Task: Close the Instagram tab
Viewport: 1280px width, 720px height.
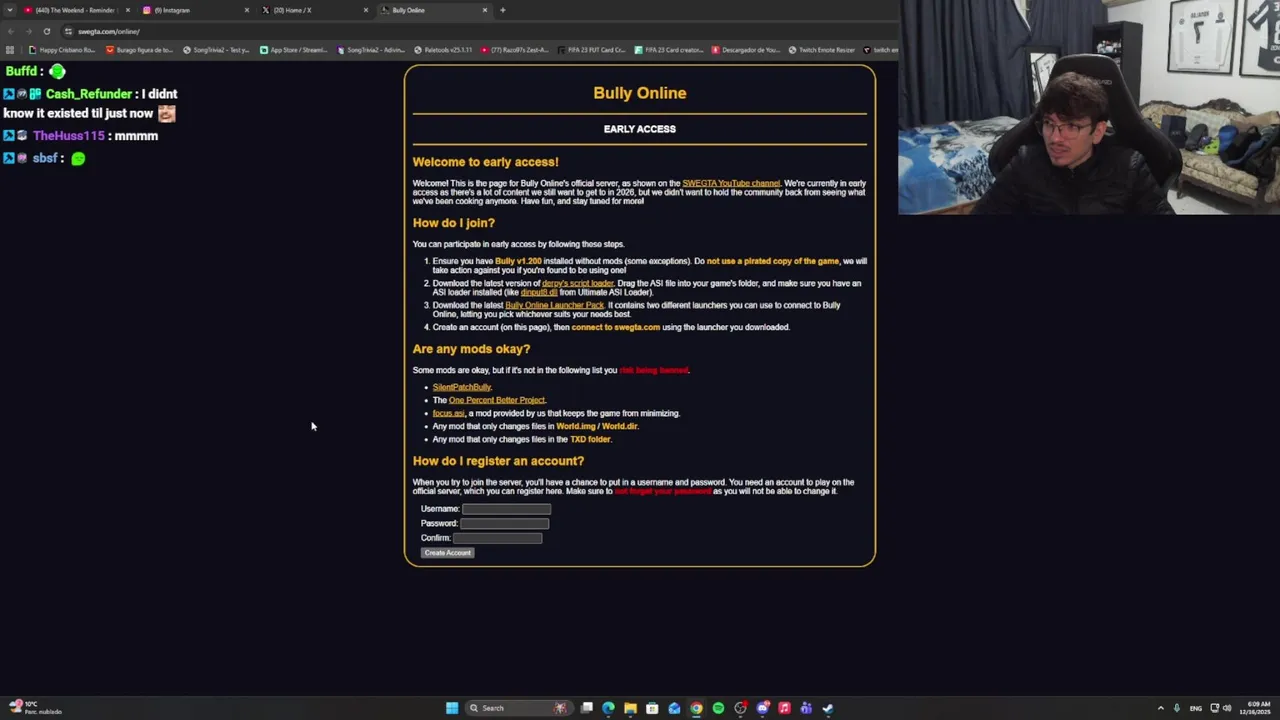Action: (247, 10)
